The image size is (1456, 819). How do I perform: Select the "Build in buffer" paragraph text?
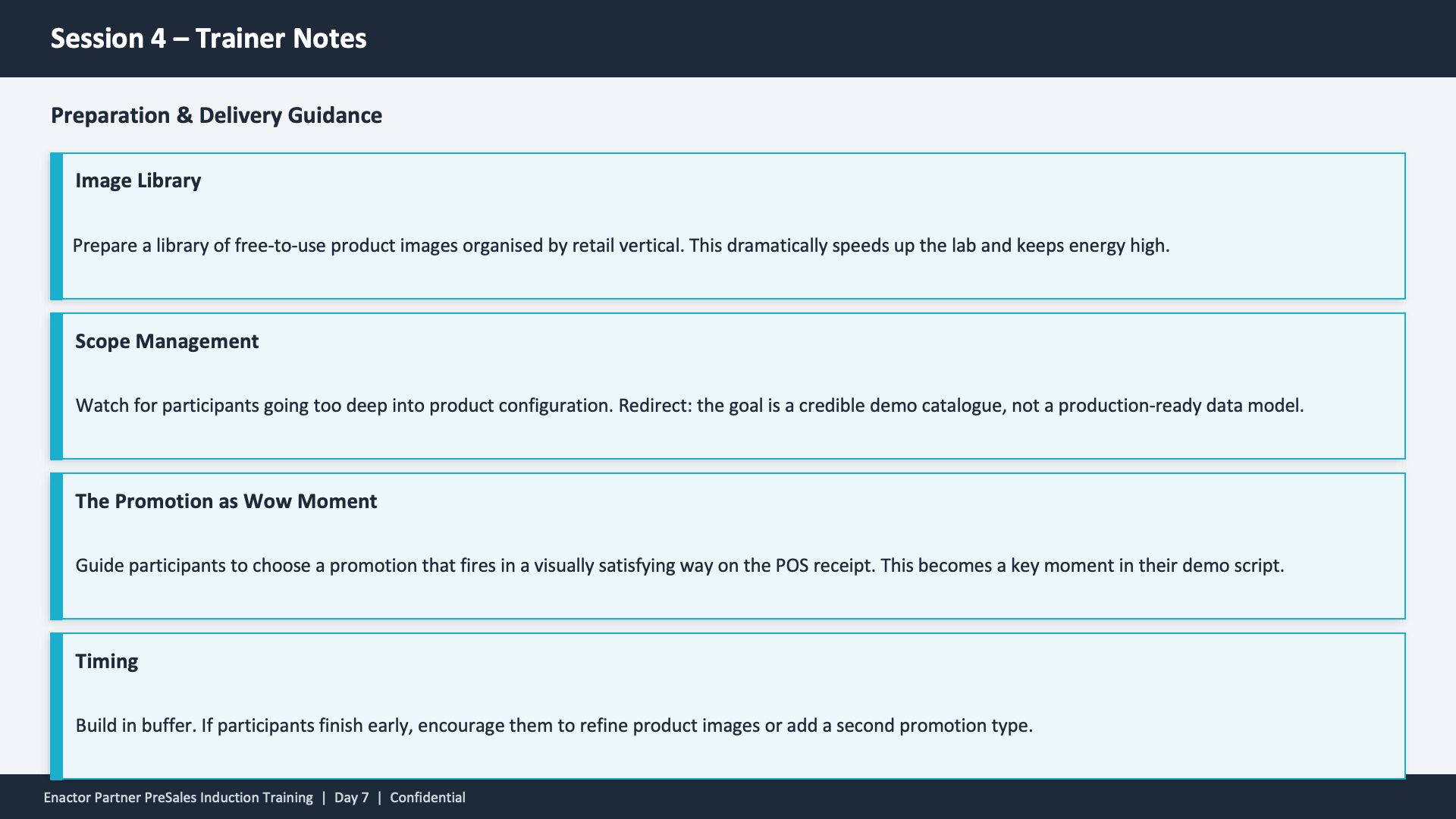(x=554, y=726)
